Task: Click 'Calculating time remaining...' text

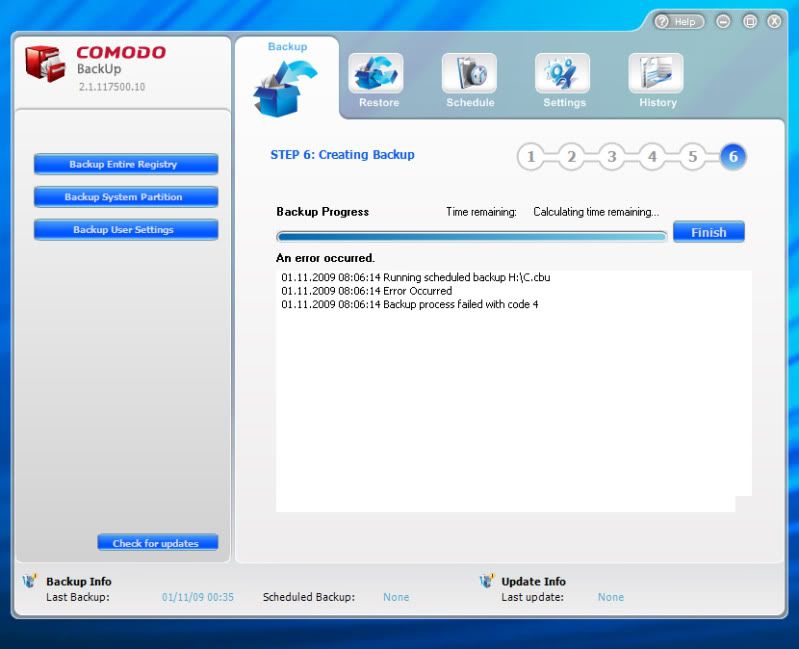Action: point(596,212)
